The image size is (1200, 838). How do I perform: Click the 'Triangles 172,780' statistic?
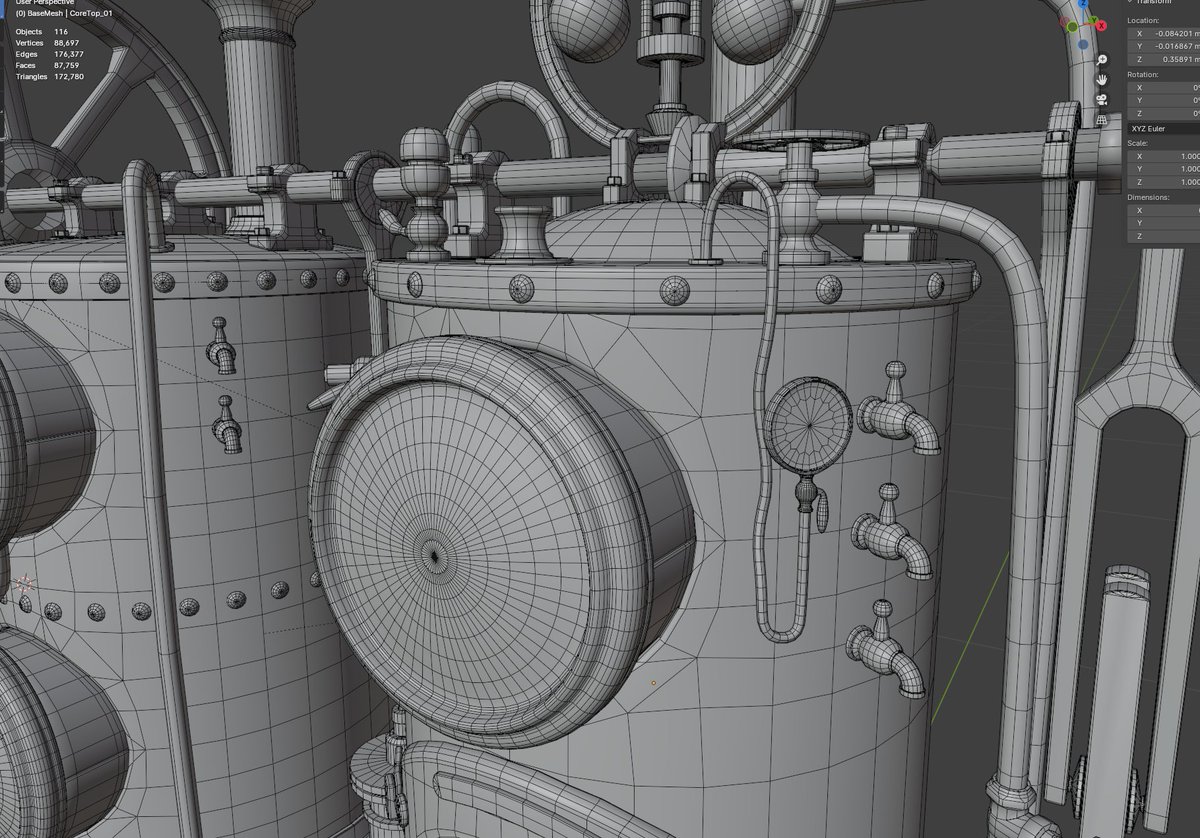(x=49, y=76)
